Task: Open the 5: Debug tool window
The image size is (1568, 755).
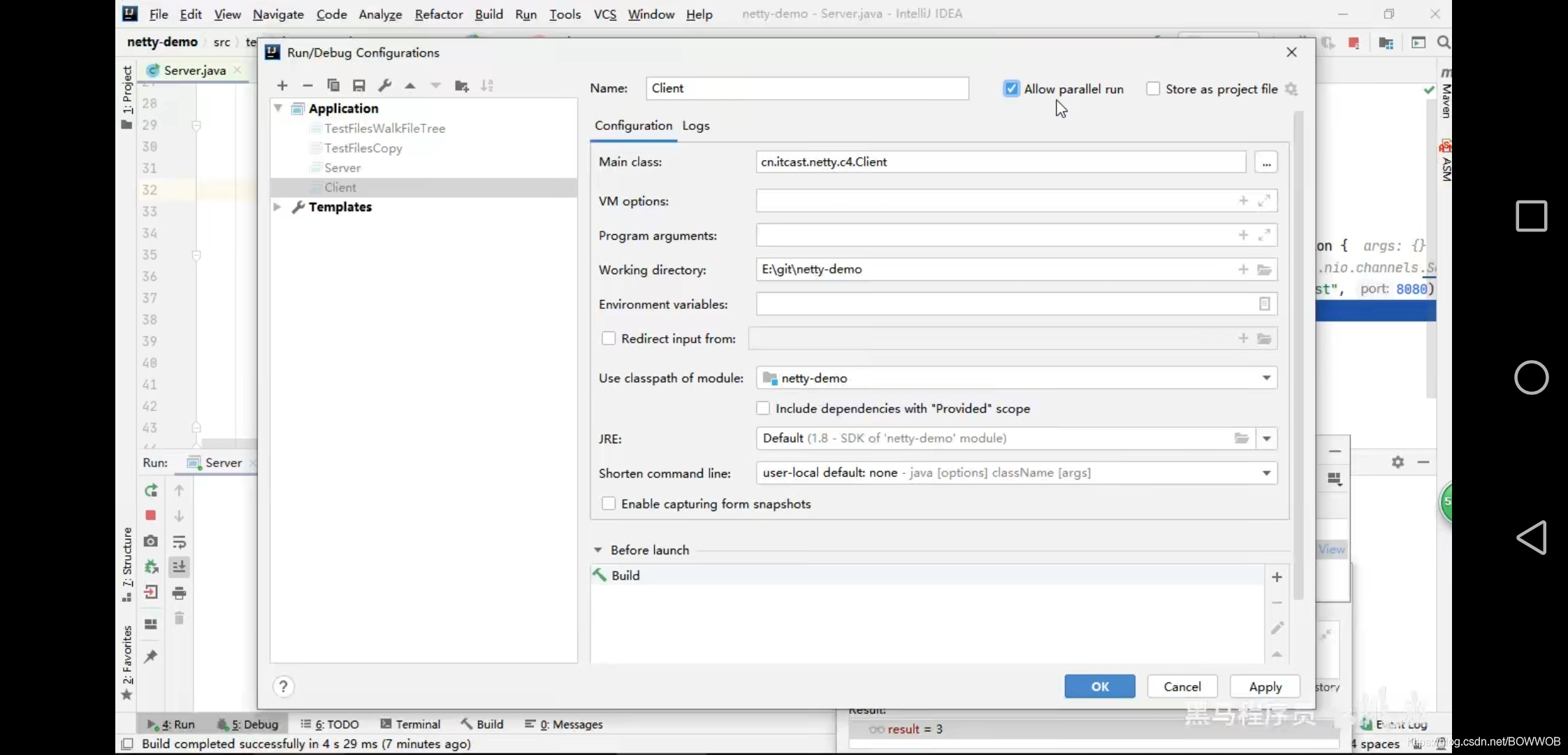Action: [247, 724]
